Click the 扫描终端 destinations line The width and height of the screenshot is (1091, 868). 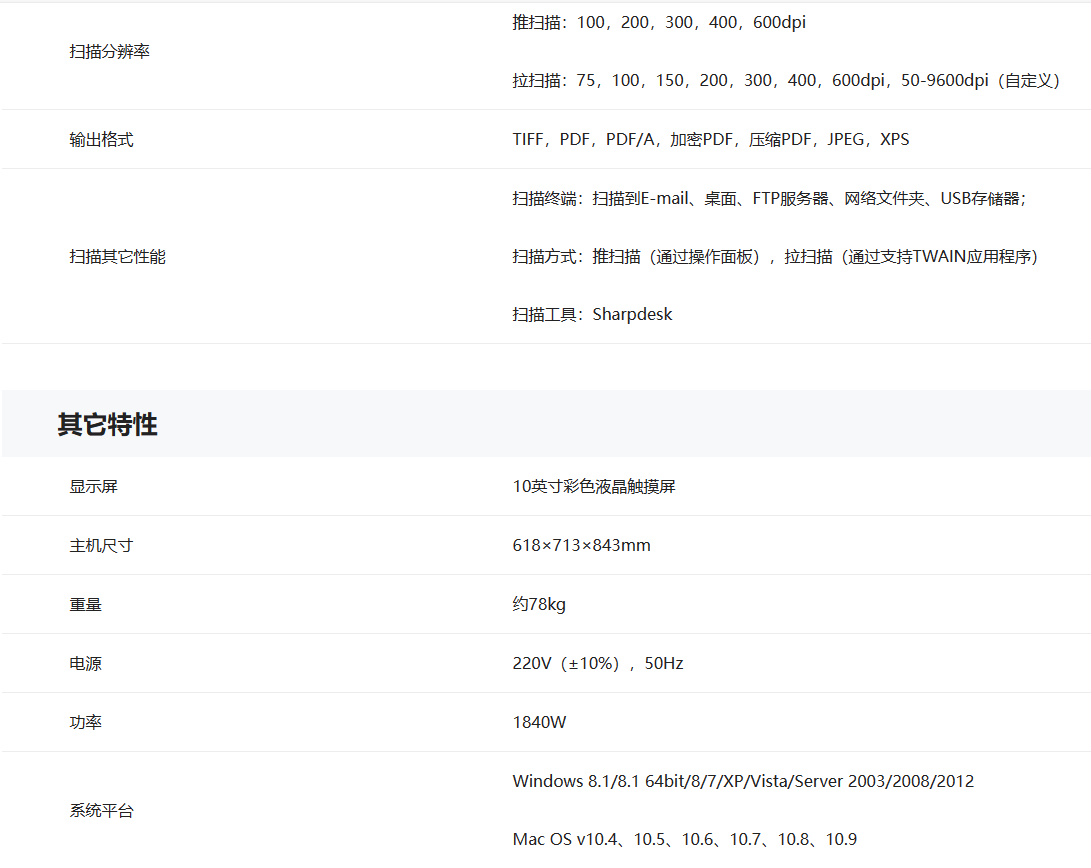coord(769,199)
